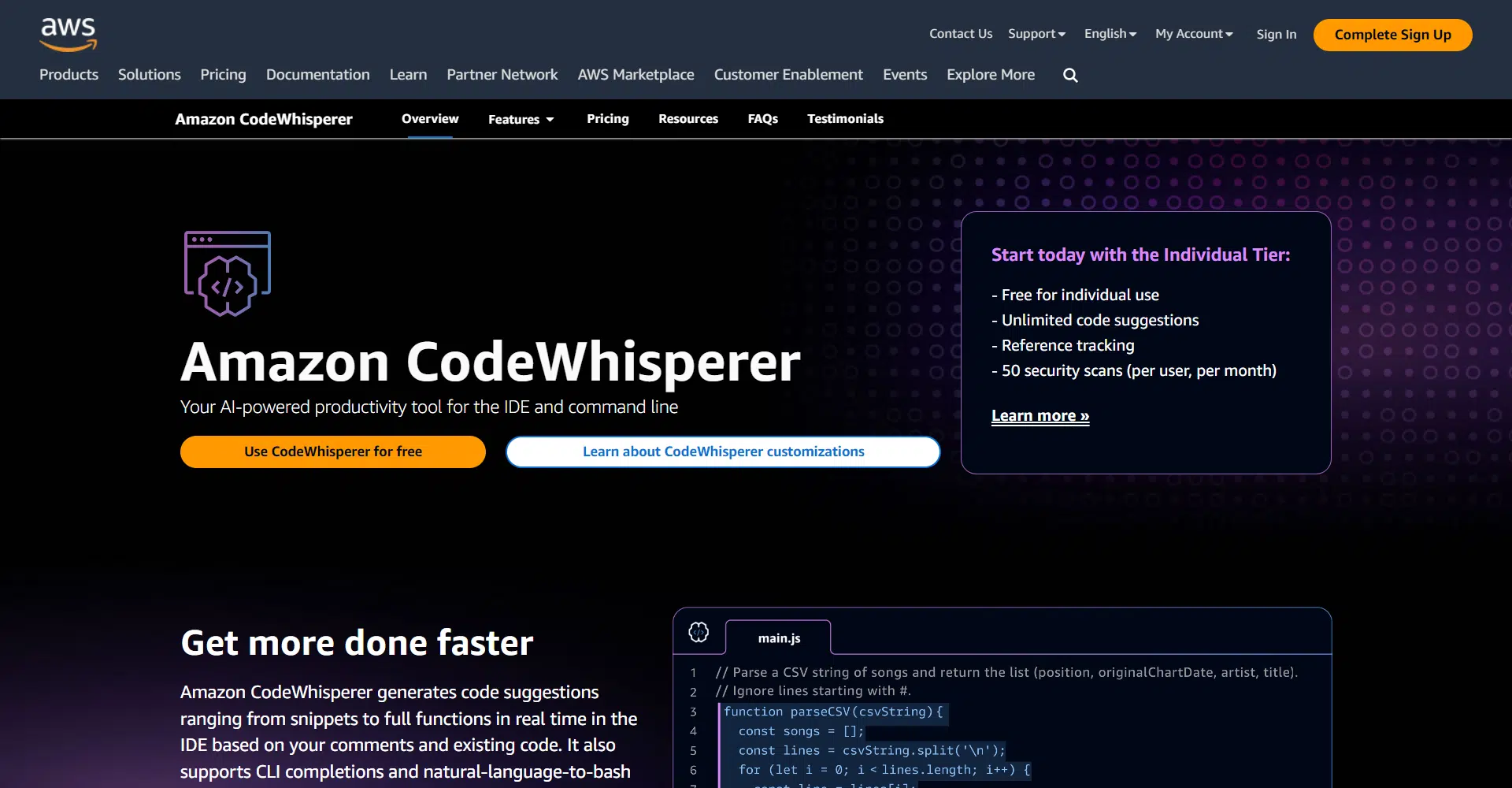Viewport: 1512px width, 788px height.
Task: Go to the FAQs tab
Action: (x=762, y=119)
